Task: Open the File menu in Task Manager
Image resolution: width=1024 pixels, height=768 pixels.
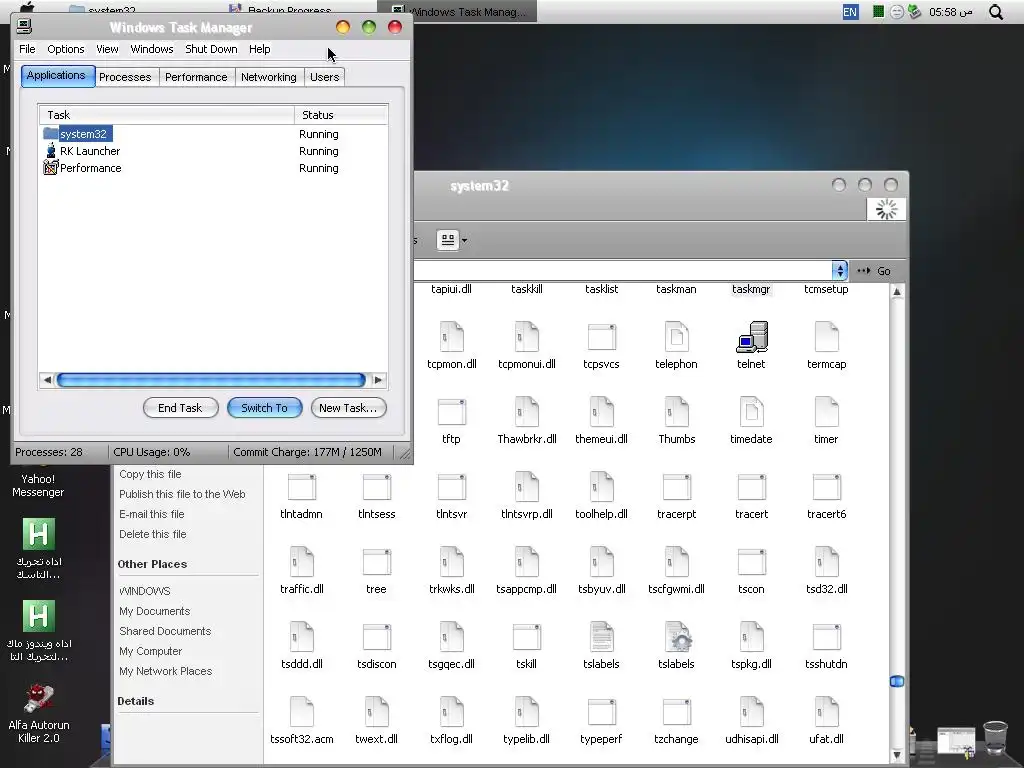Action: [27, 49]
